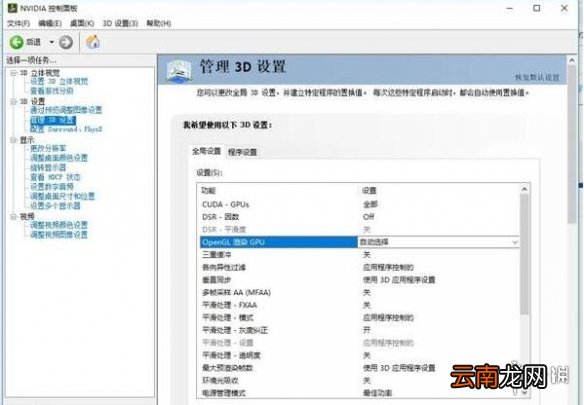Click 恢复默认设置 link in header
The height and width of the screenshot is (405, 584).
pyautogui.click(x=537, y=77)
